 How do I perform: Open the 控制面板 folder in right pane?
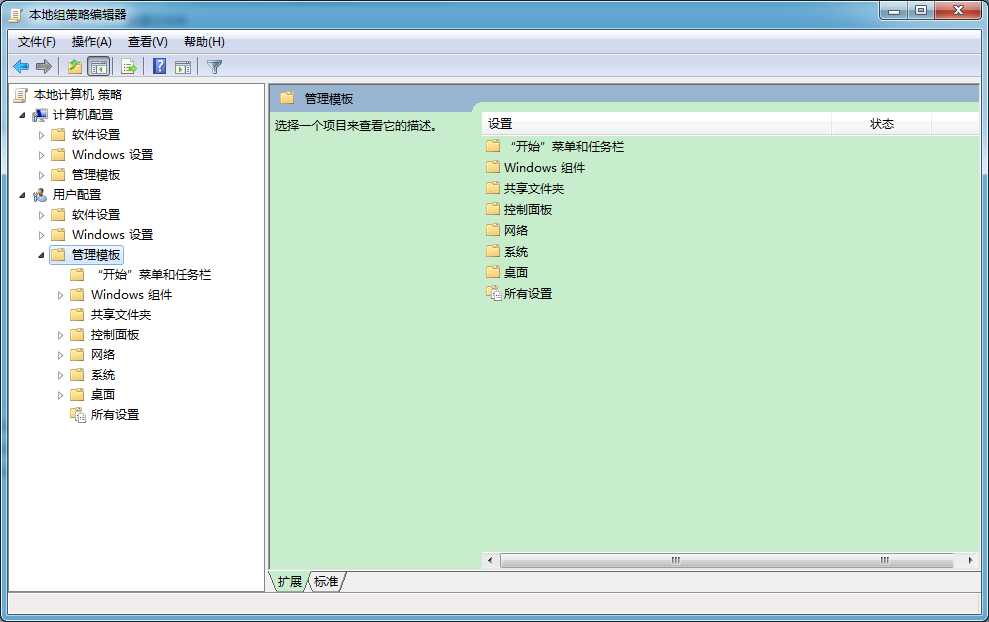(x=527, y=209)
